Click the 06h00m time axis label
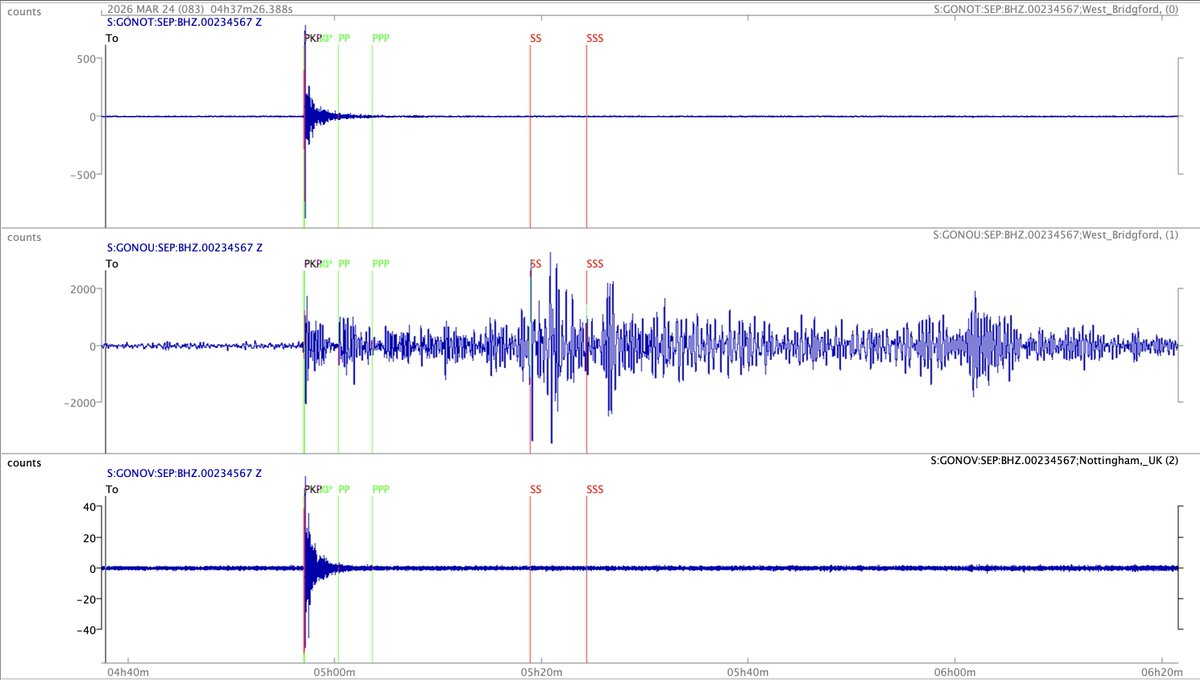Viewport: 1200px width, 680px height. pos(955,672)
